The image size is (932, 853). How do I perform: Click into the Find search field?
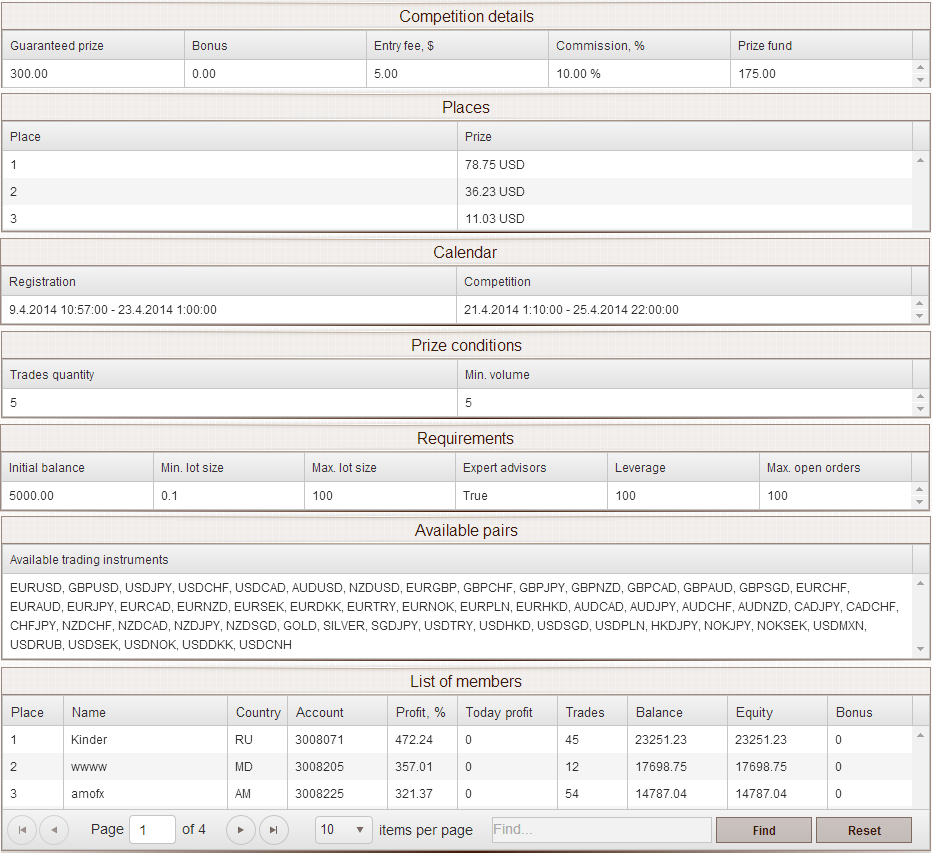(x=601, y=830)
